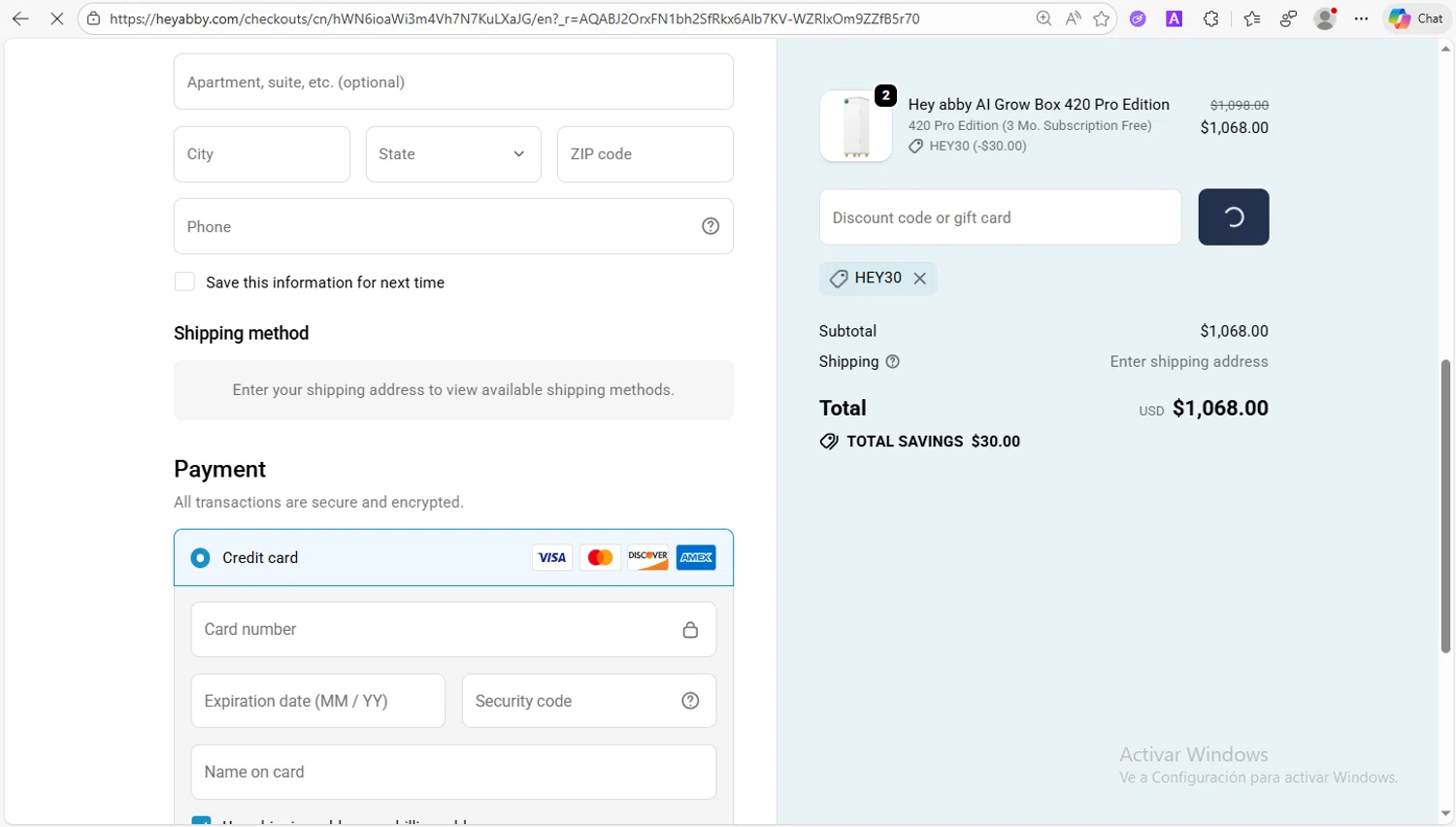Click the Phone field help icon
The height and width of the screenshot is (827, 1456).
pyautogui.click(x=711, y=226)
